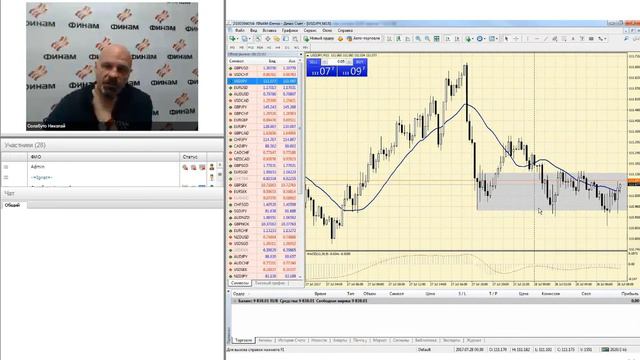Open the Strategy Tester icon
The width and height of the screenshot is (640, 360).
[295, 39]
